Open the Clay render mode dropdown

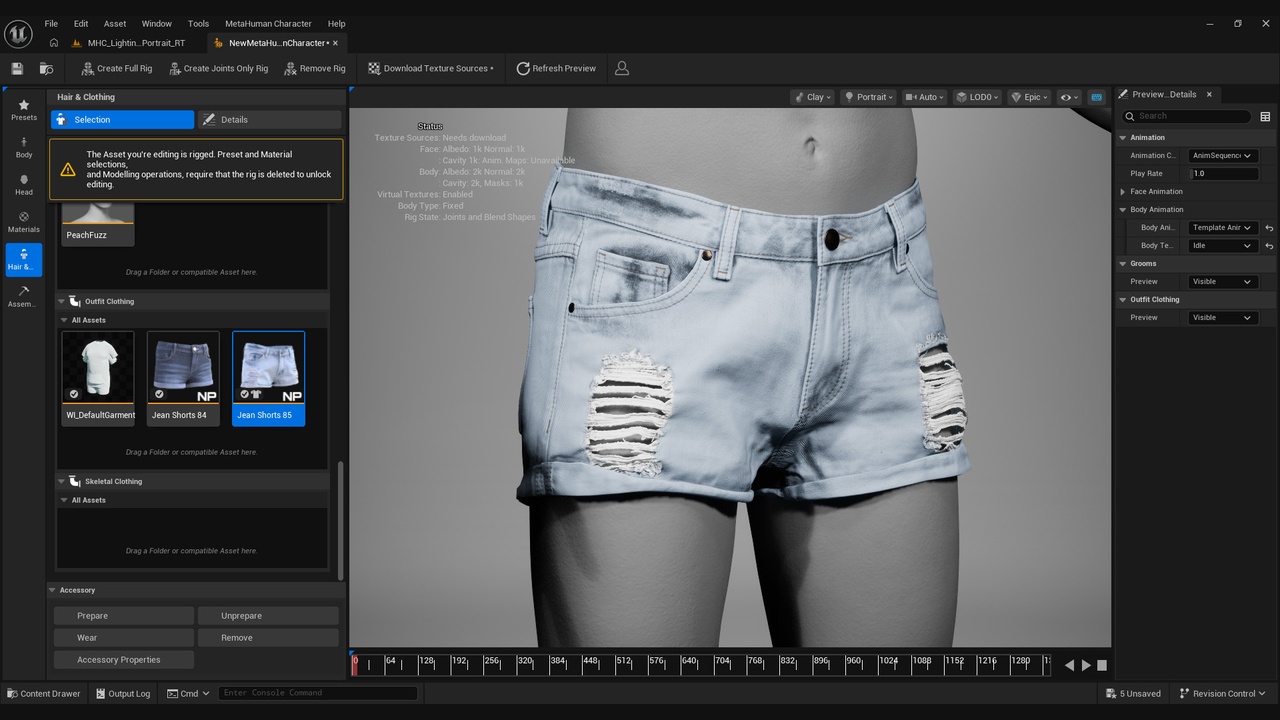[812, 97]
